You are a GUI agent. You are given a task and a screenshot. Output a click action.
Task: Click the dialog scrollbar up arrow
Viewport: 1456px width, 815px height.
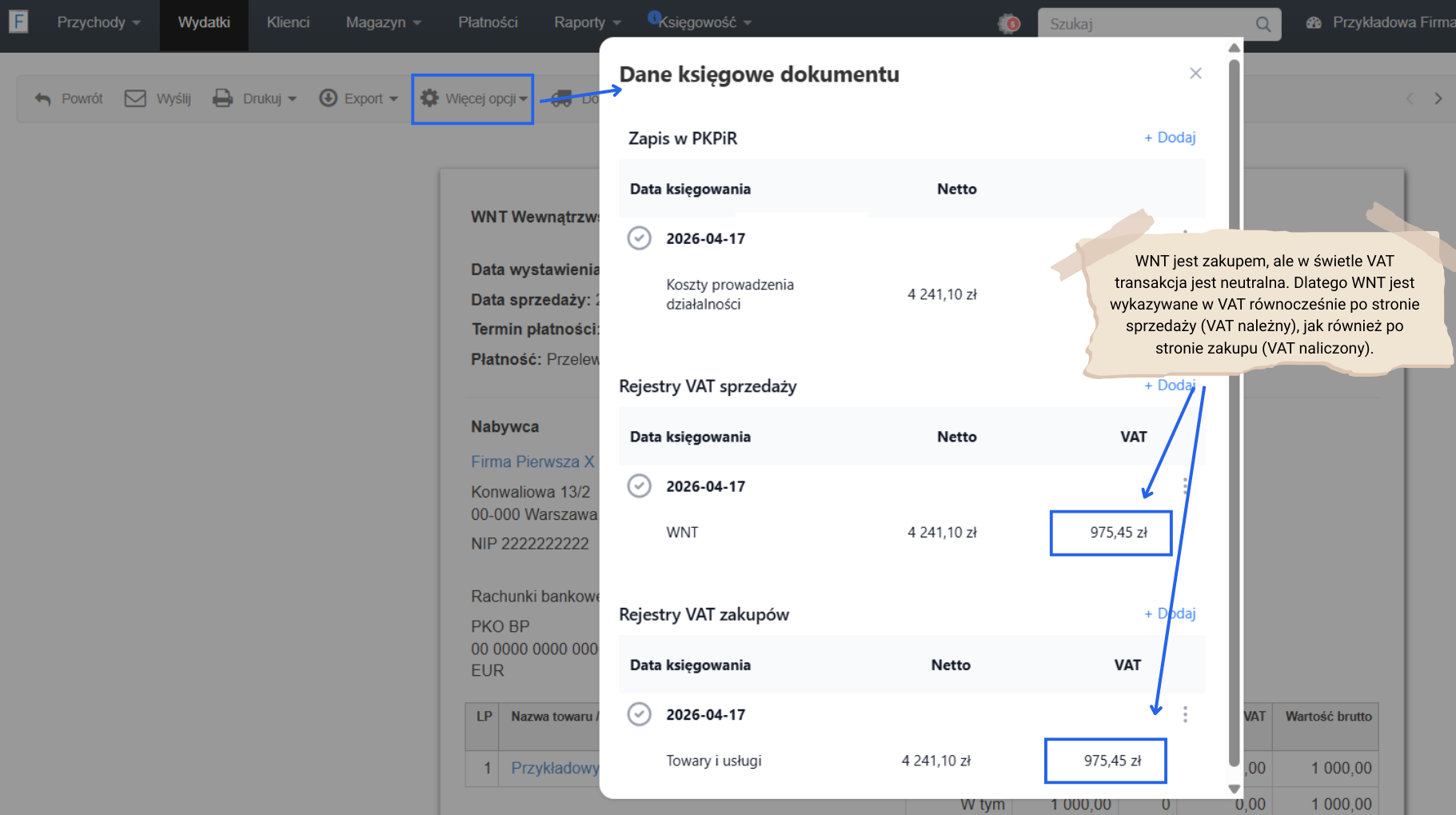pos(1235,48)
